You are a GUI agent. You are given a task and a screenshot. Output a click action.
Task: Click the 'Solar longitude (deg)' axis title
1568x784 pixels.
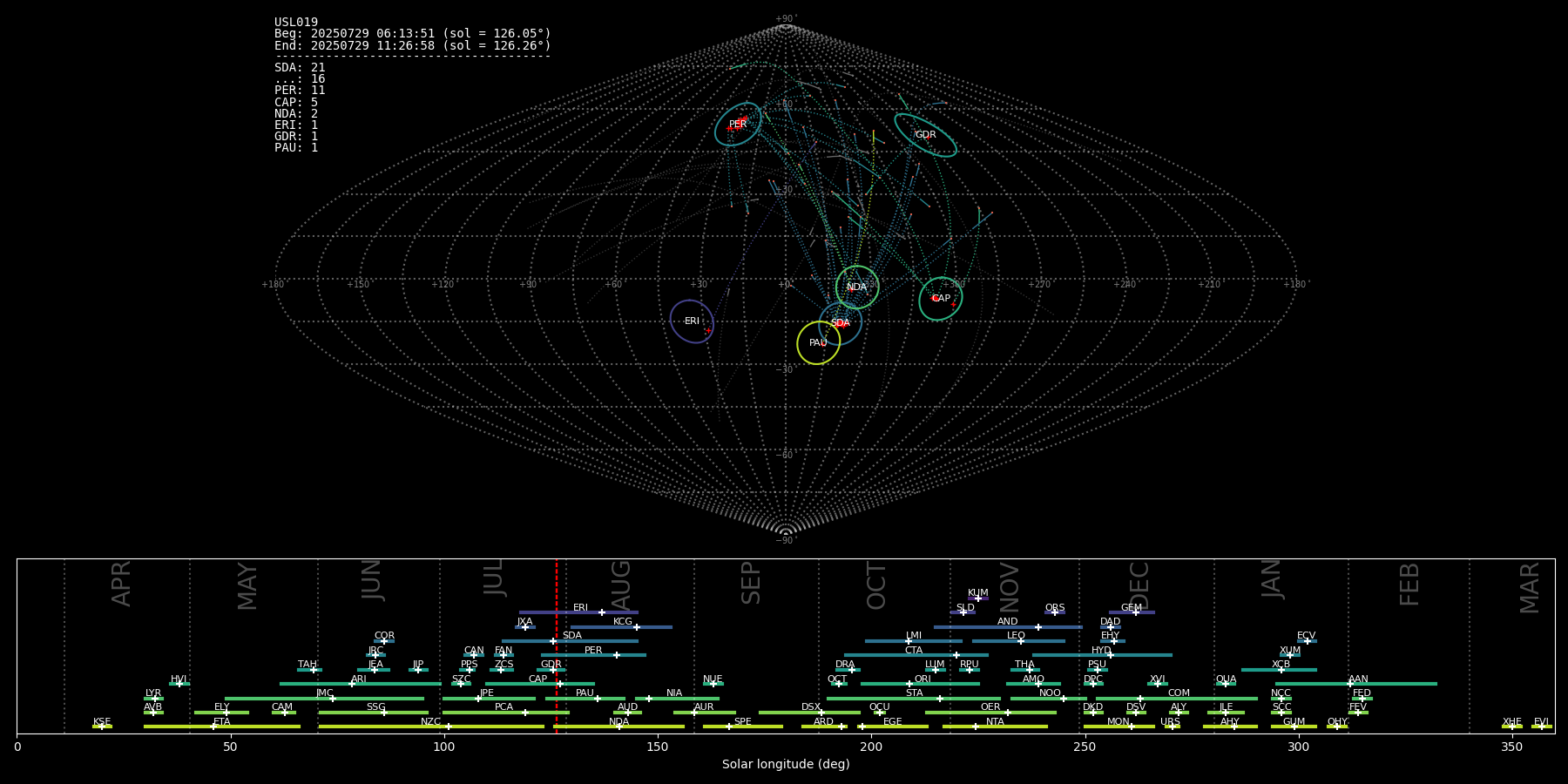click(x=786, y=765)
